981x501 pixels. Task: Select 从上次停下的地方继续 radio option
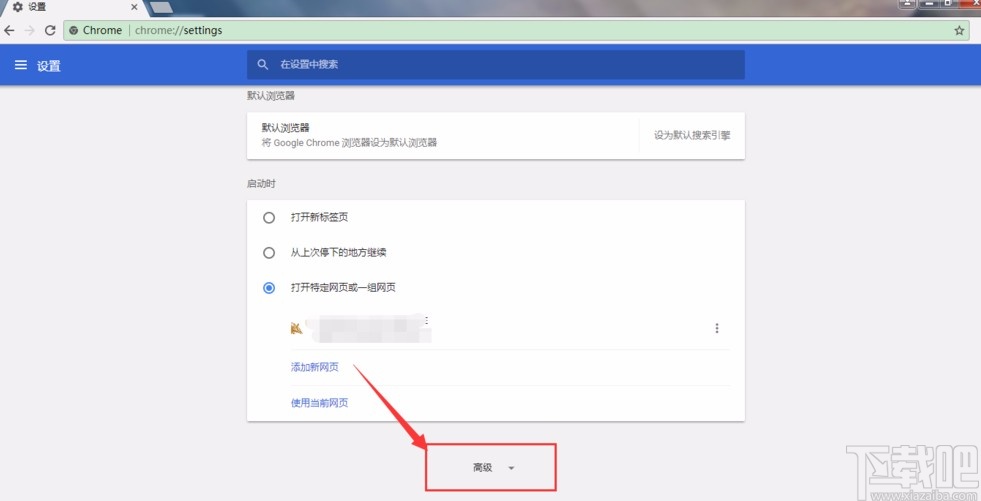coord(269,253)
